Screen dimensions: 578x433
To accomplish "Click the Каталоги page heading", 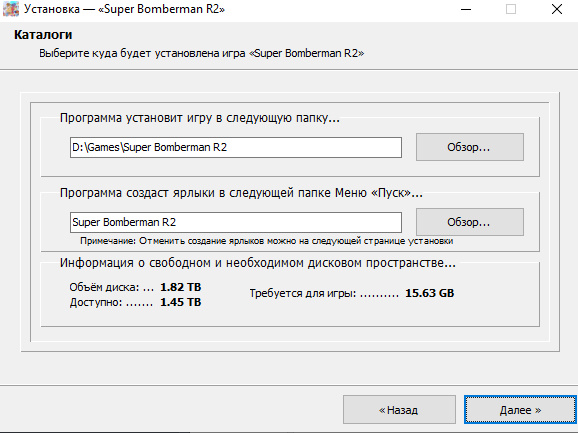I will (x=43, y=35).
